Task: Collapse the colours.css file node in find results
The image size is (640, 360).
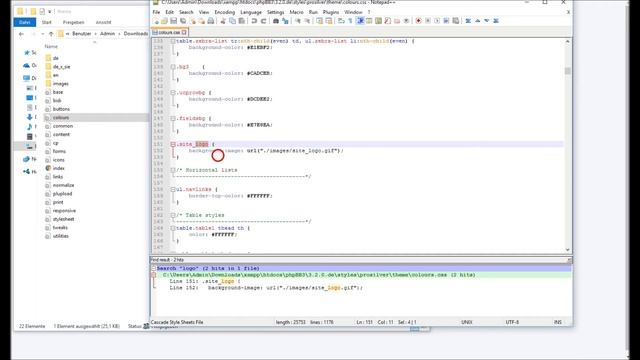Action: click(154, 275)
